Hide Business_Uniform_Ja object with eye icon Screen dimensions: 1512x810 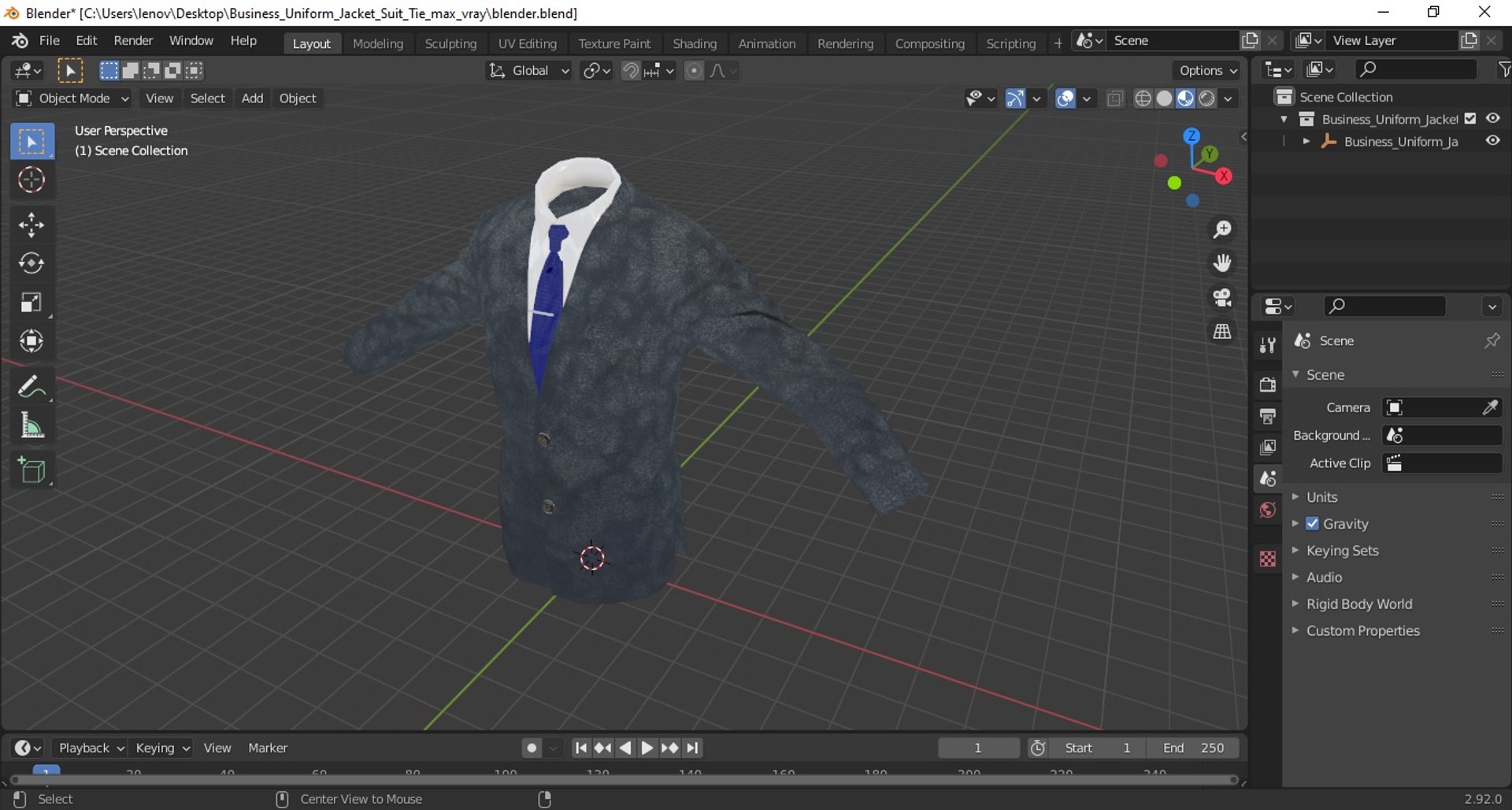tap(1492, 140)
